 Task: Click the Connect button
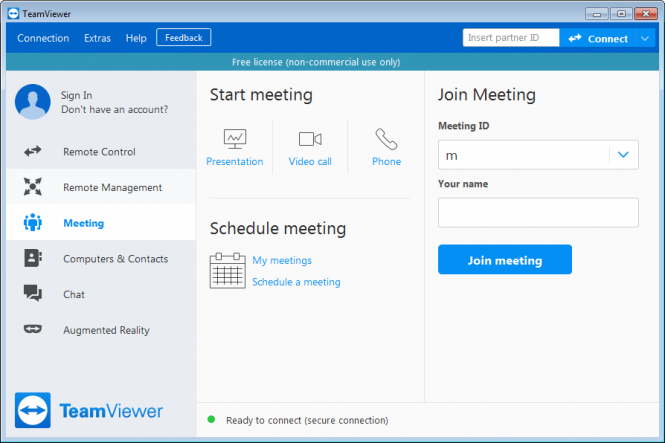coord(597,39)
